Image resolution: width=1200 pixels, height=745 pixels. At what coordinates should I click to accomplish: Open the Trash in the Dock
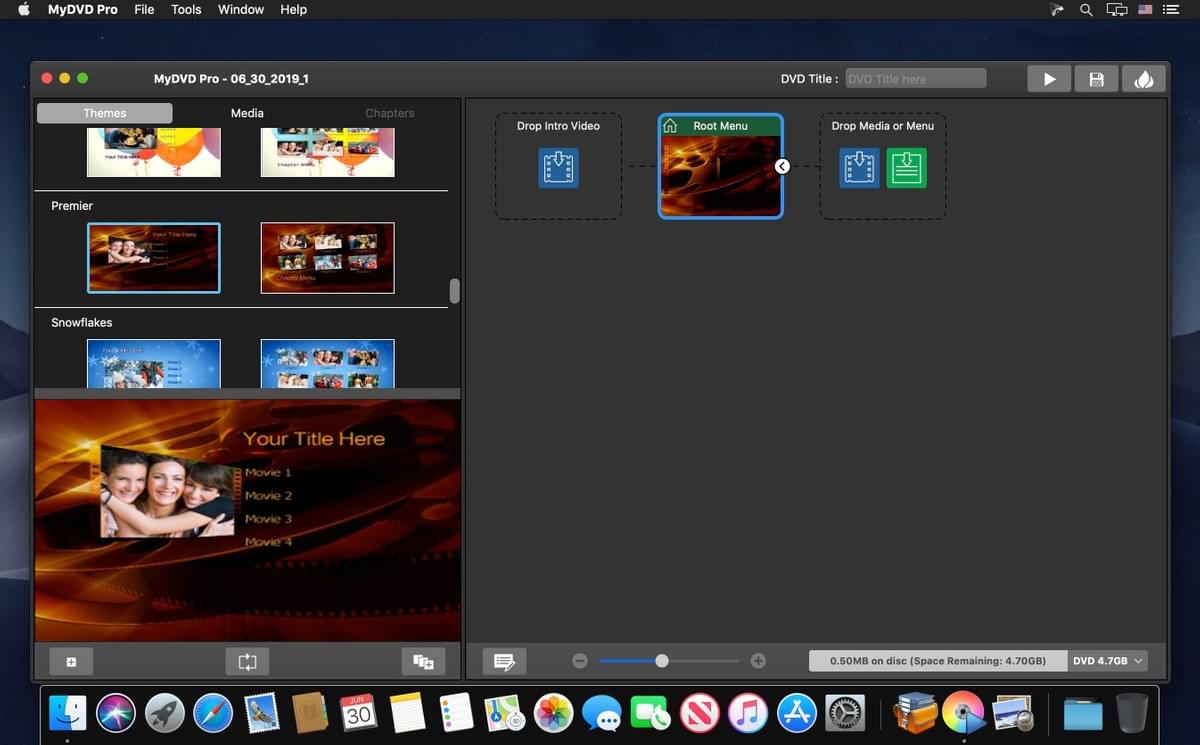click(1132, 713)
